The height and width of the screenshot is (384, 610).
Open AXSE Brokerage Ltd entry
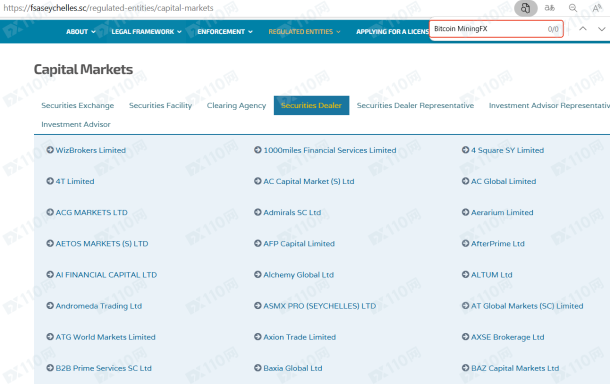tap(508, 337)
